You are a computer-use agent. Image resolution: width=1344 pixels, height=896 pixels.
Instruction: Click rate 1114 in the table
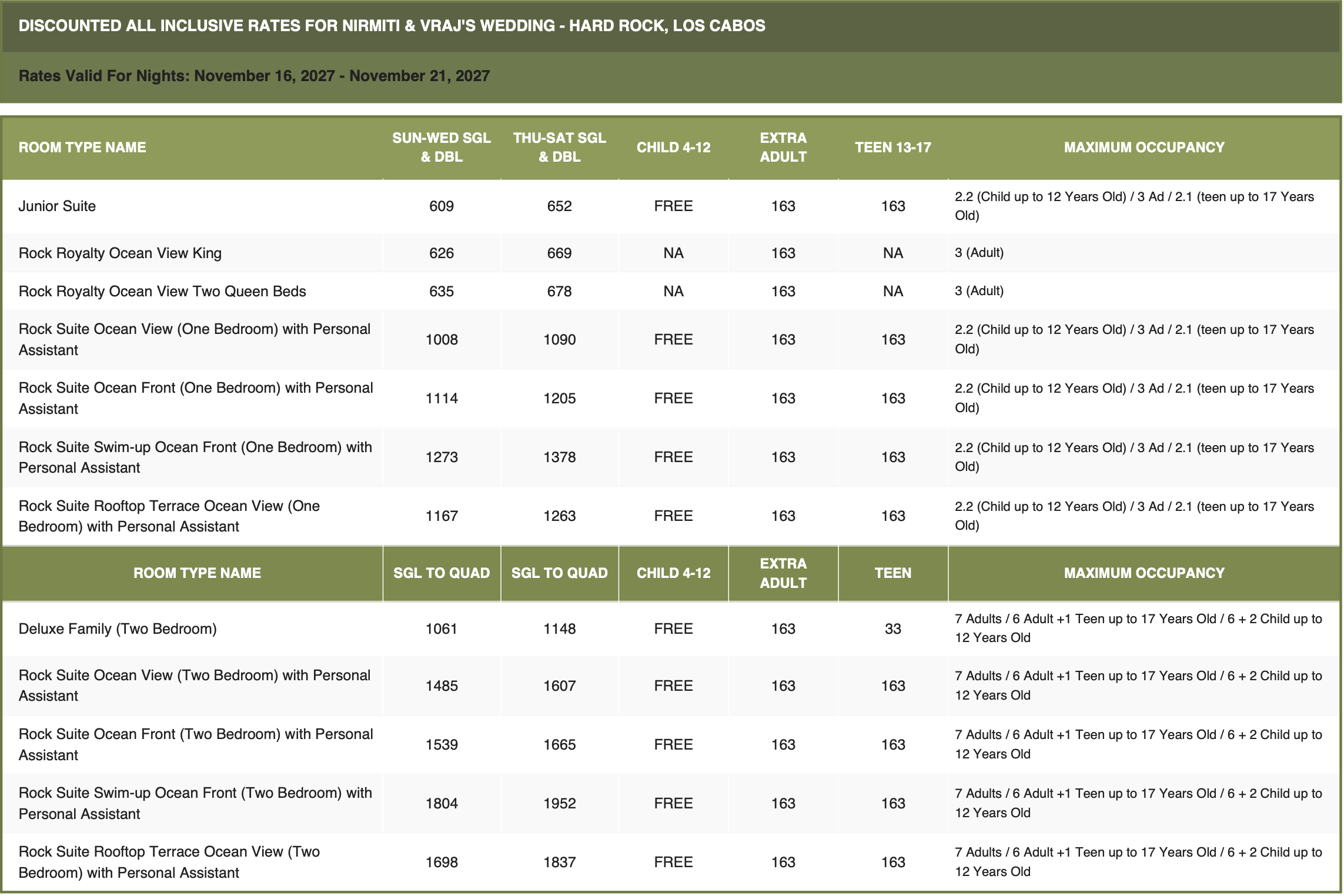[x=442, y=398]
